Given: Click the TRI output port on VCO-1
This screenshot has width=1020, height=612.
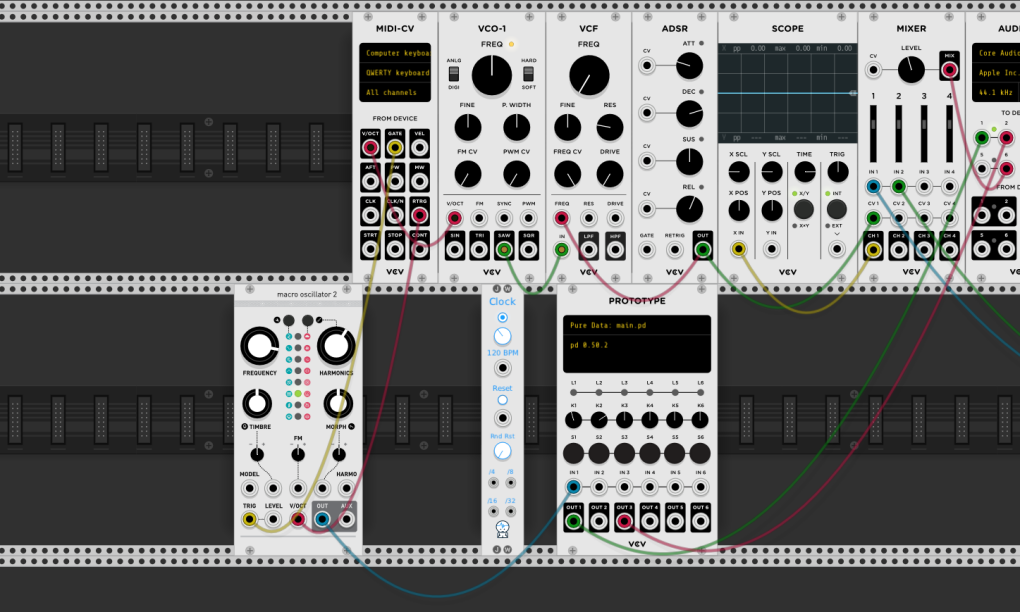Looking at the screenshot, I should (479, 250).
